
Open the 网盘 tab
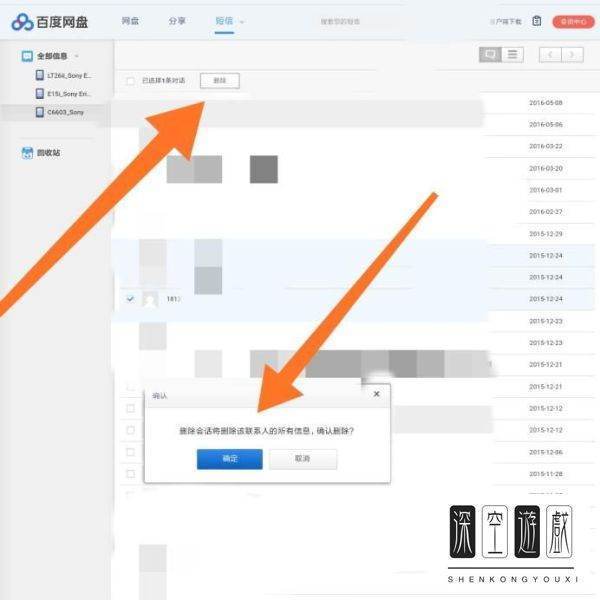coord(130,21)
